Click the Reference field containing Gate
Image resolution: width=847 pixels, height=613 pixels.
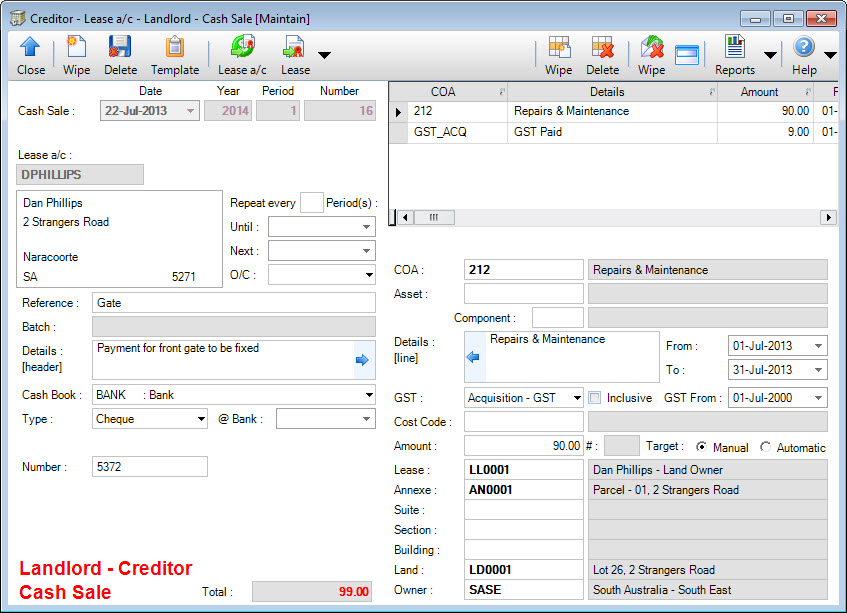pos(234,303)
